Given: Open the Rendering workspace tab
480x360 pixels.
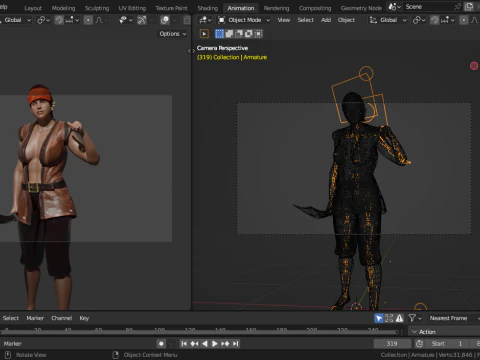Looking at the screenshot, I should (x=276, y=8).
